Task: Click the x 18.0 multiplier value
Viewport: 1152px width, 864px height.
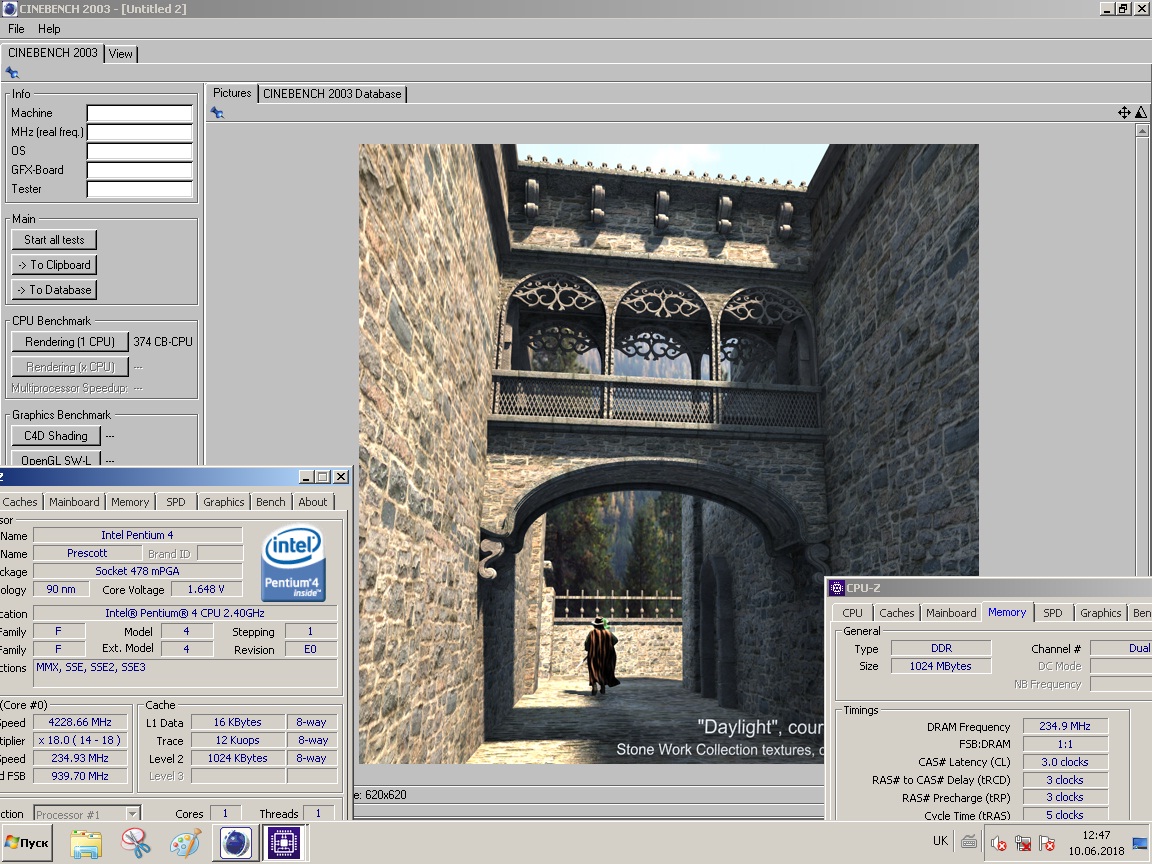Action: coord(80,740)
